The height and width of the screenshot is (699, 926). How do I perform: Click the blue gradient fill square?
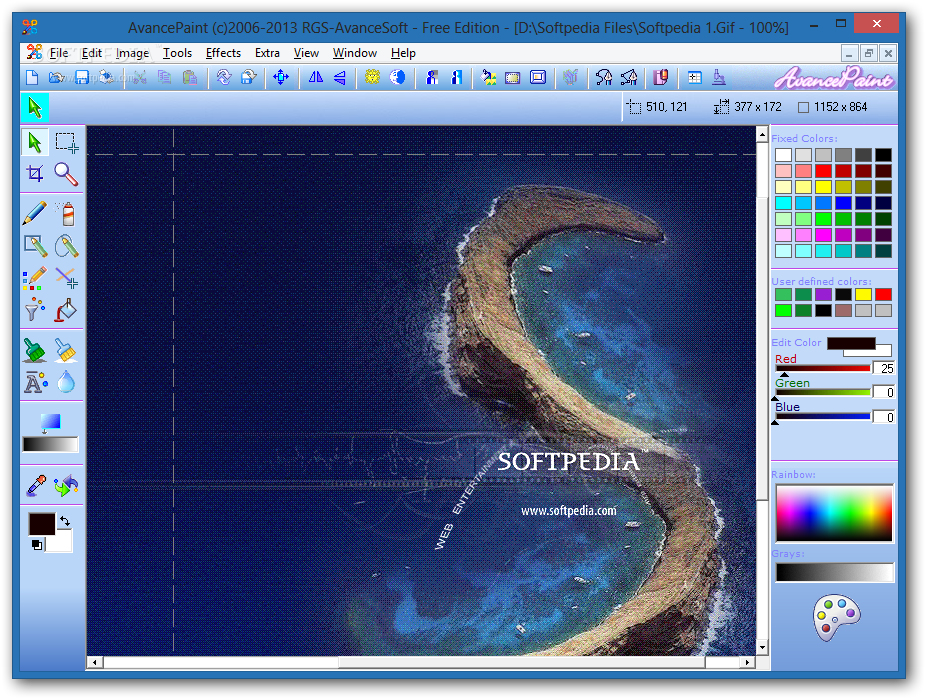pyautogui.click(x=50, y=421)
